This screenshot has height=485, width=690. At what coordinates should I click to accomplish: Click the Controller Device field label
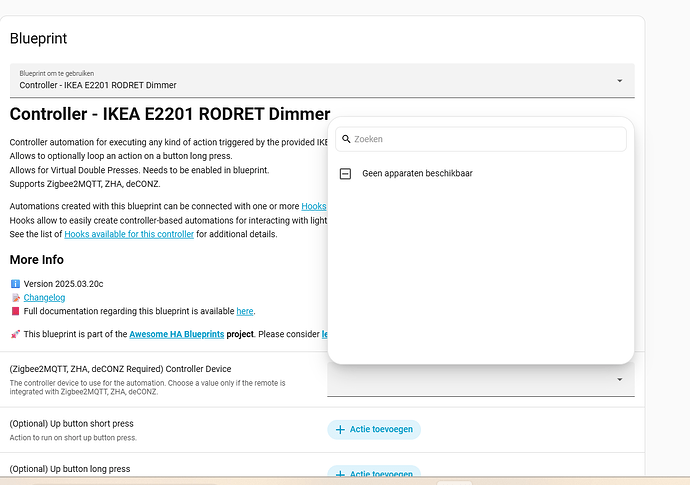(x=120, y=369)
